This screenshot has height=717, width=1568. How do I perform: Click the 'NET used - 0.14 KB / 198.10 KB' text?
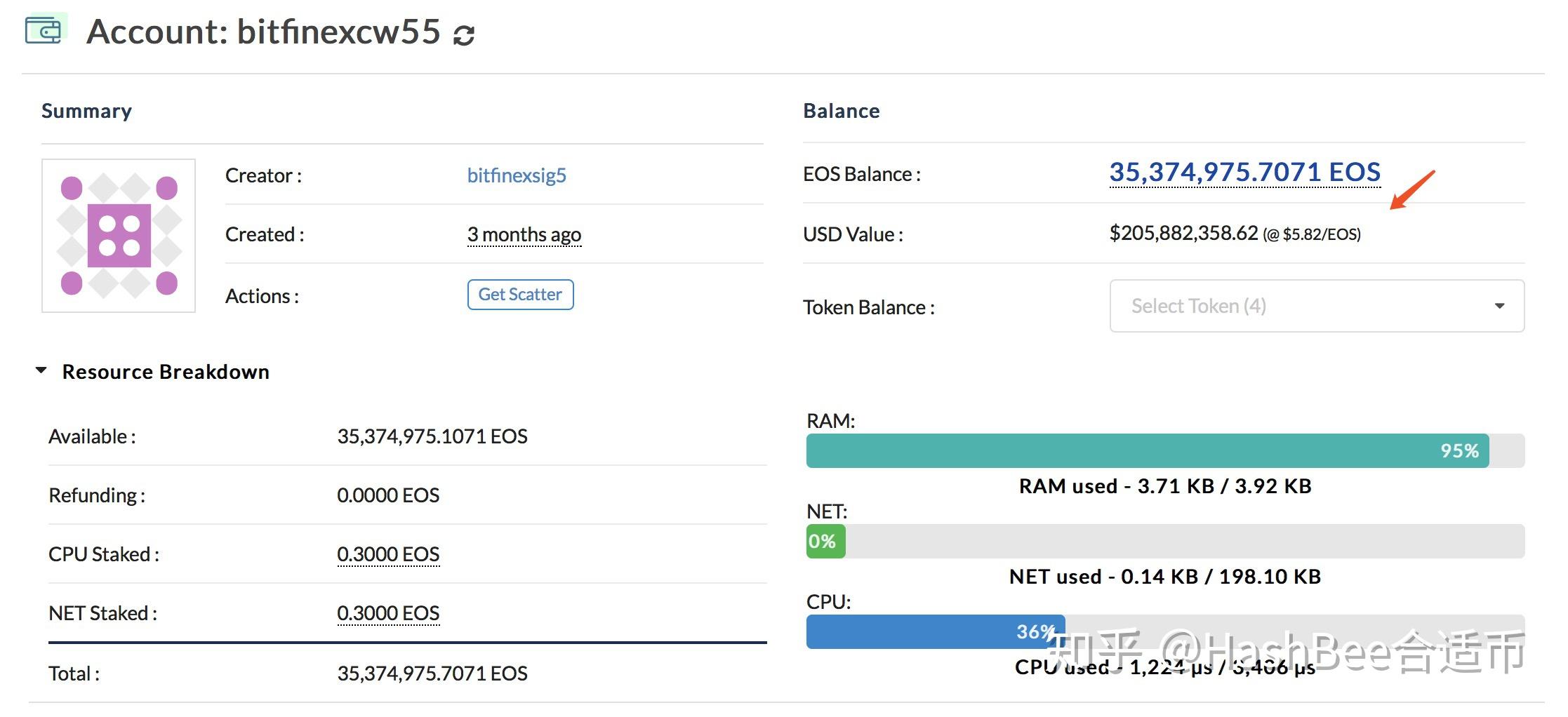(x=1165, y=577)
